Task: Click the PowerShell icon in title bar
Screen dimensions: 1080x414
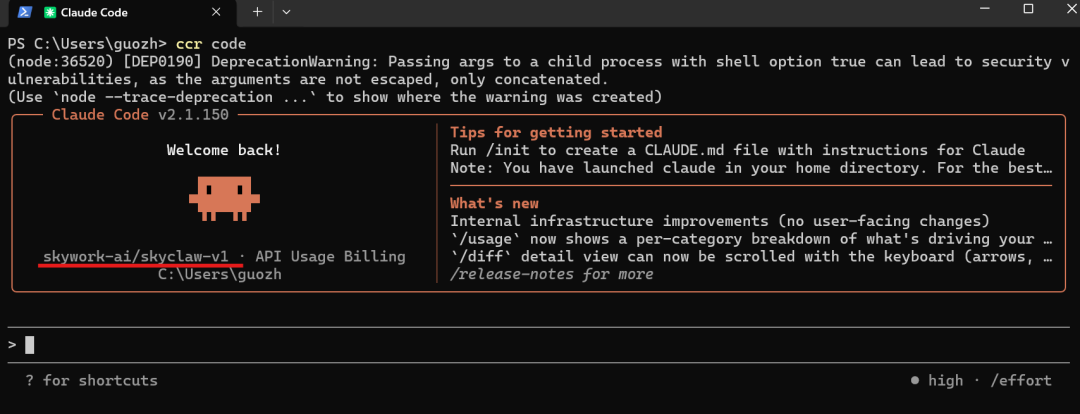Action: tap(23, 12)
